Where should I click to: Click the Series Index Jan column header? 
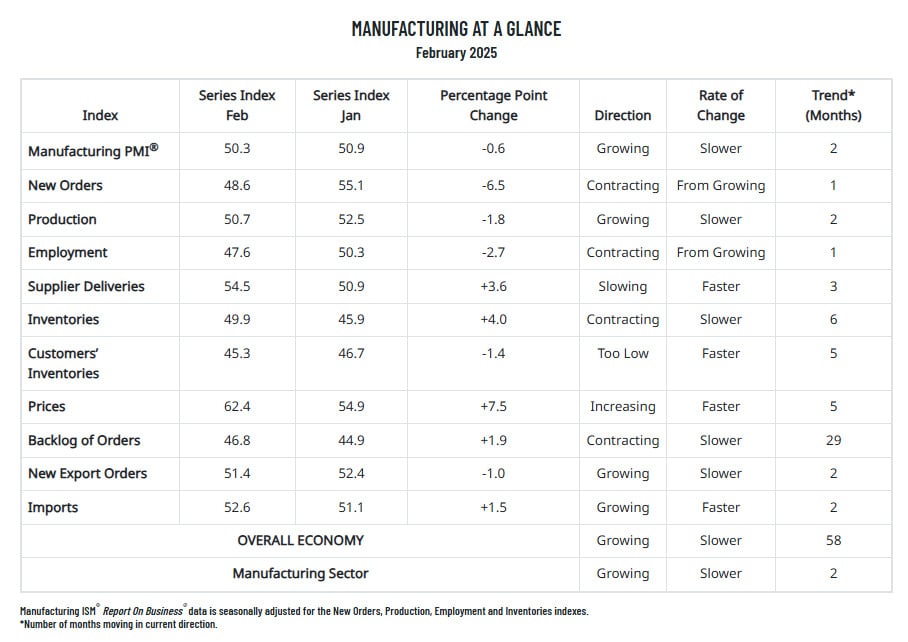(x=351, y=105)
